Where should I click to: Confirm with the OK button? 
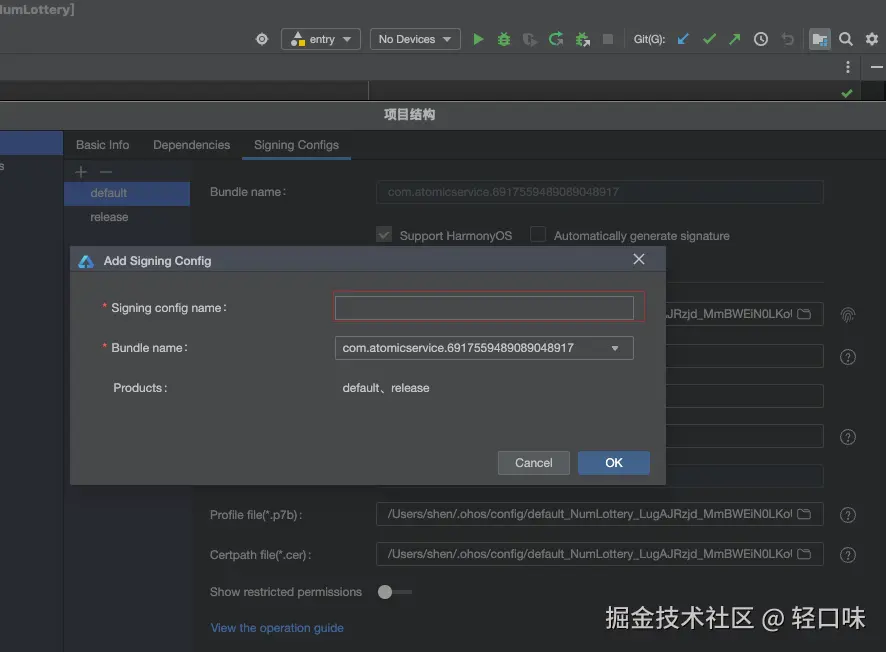614,463
